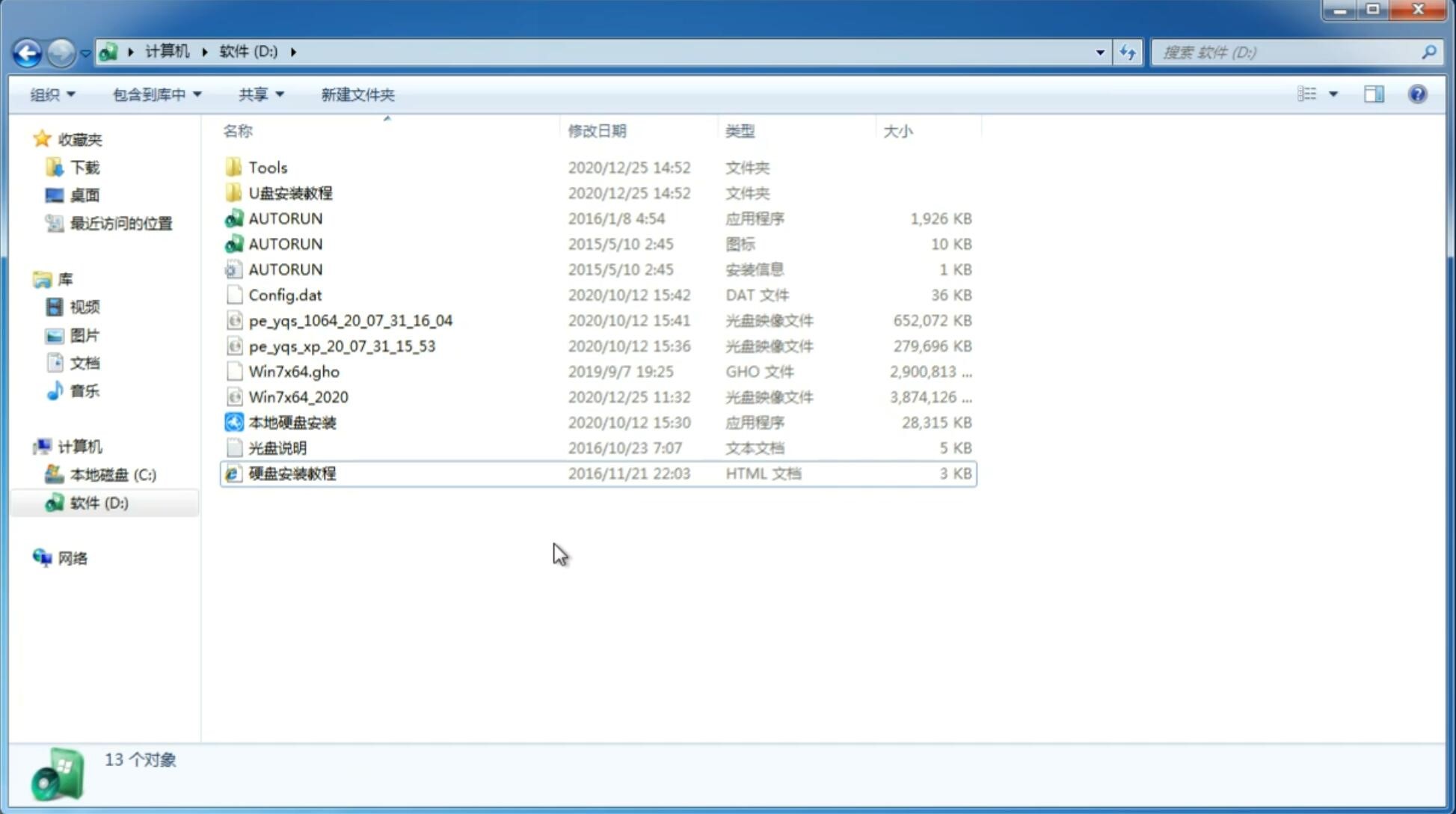Click the 新建文件夹 button
This screenshot has width=1456, height=814.
(357, 94)
